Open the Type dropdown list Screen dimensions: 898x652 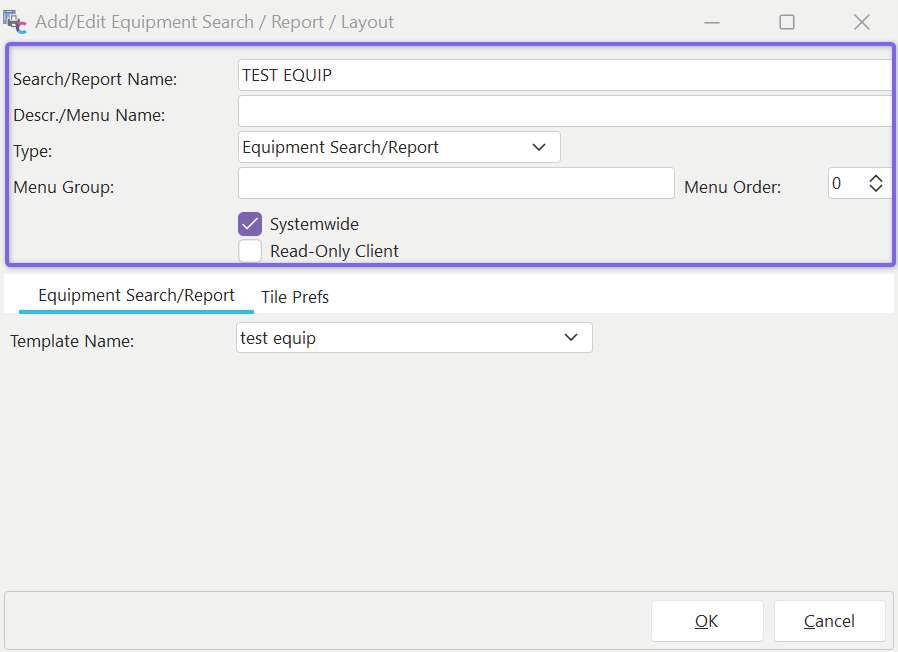pos(539,147)
